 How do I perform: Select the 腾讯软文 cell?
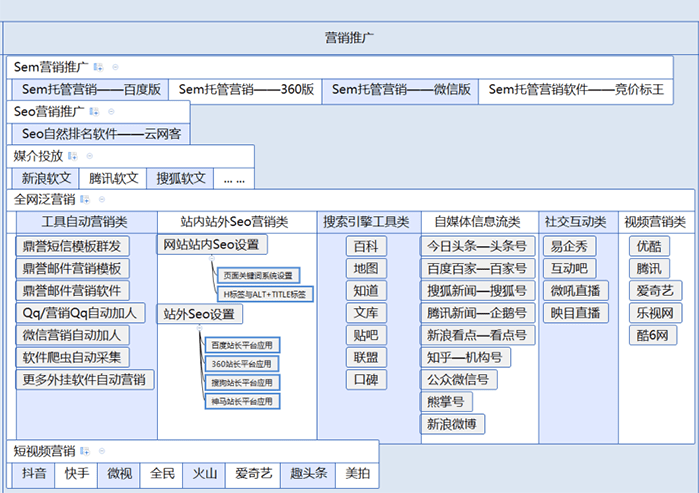click(113, 178)
